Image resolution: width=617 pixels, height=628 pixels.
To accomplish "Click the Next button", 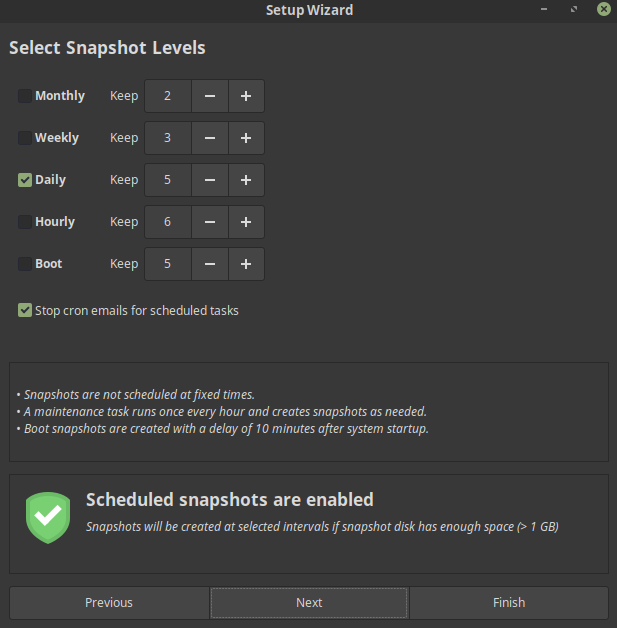I will point(309,603).
